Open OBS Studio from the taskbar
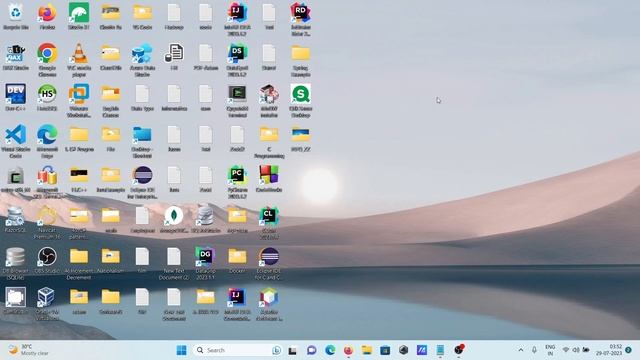This screenshot has width=640, height=360. pos(459,350)
